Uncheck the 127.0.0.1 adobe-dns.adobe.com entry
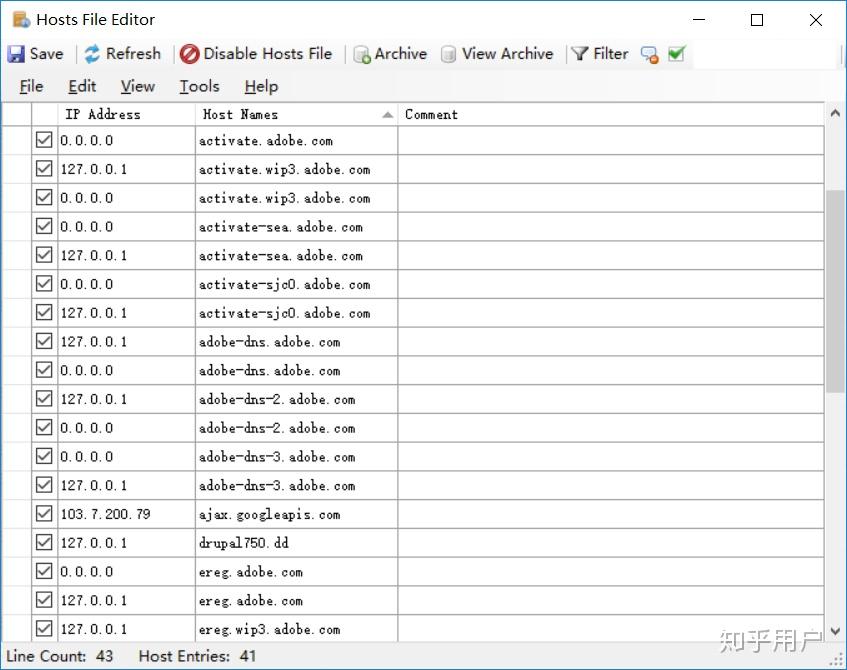847x670 pixels. click(x=44, y=341)
